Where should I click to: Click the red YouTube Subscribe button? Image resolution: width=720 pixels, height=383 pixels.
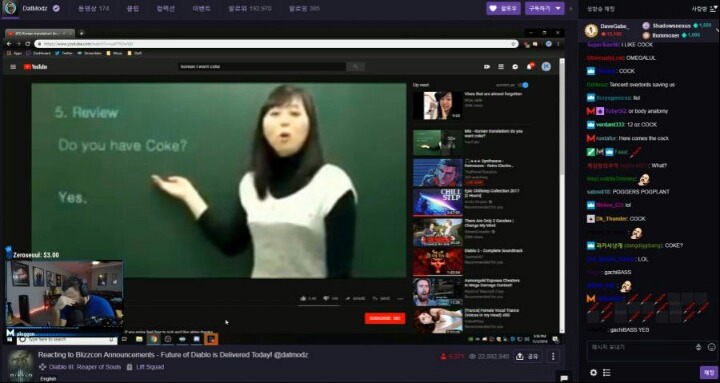385,318
